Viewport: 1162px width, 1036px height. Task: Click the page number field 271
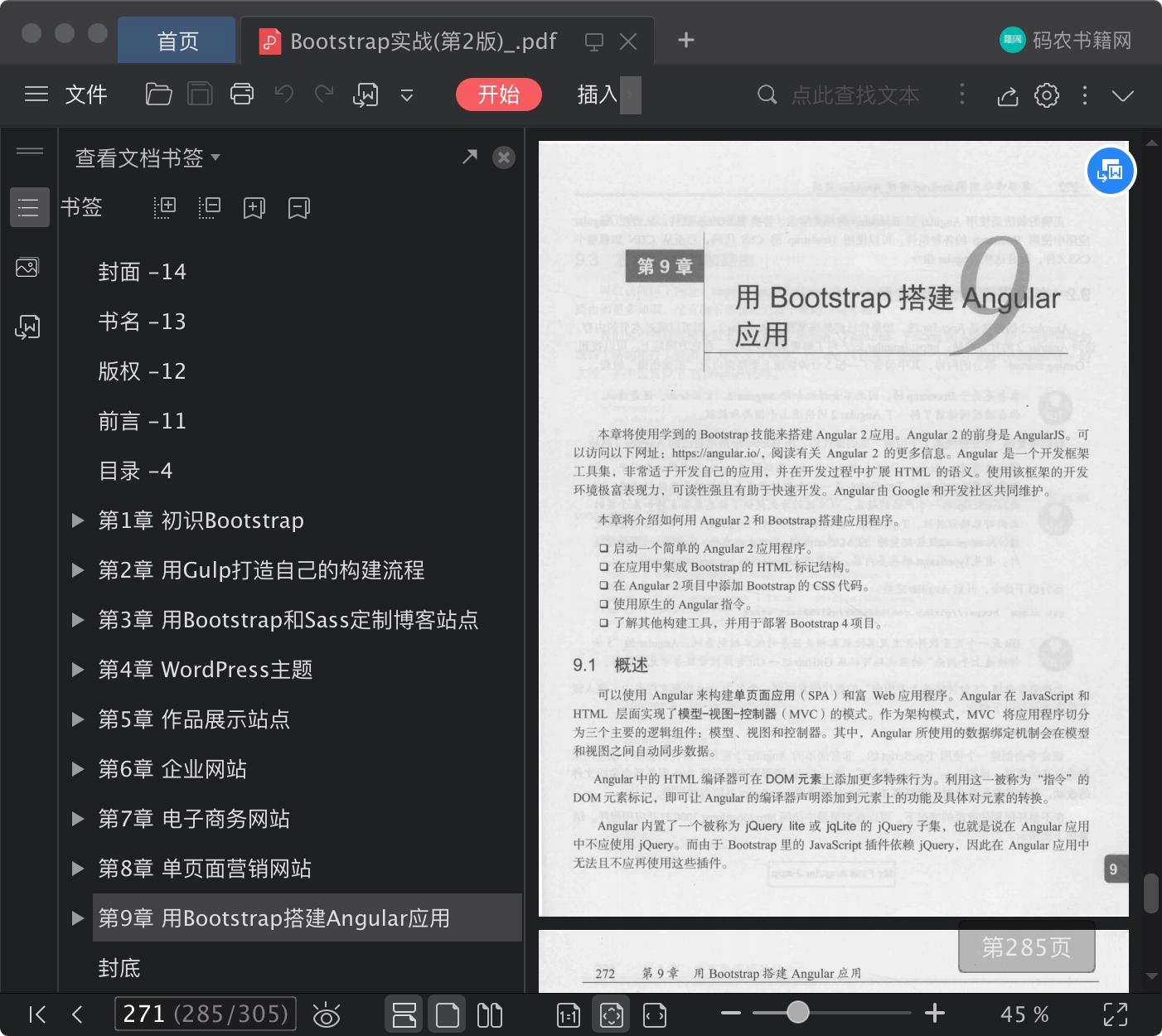pos(205,1014)
